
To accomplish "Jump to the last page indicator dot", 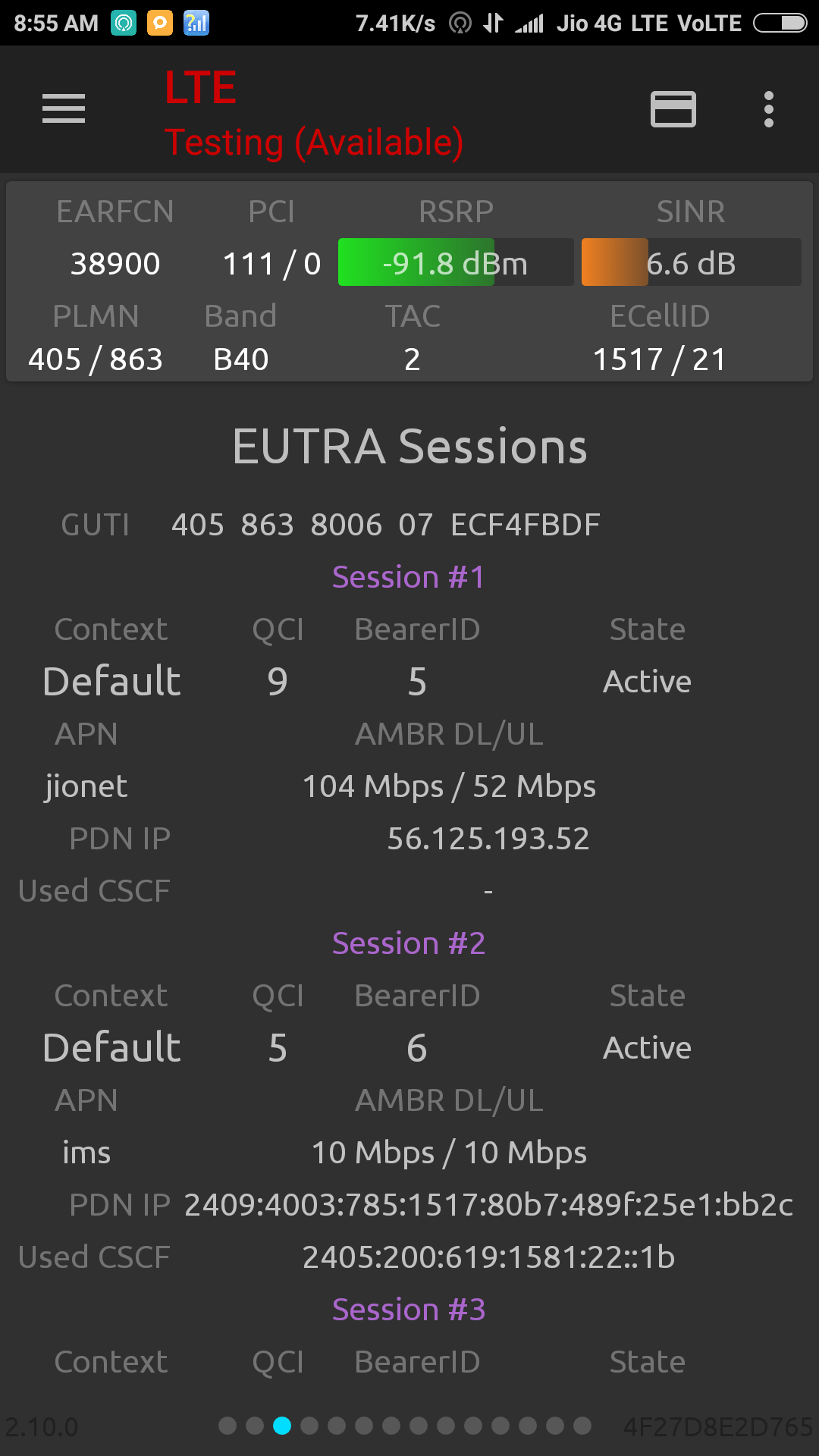I will click(x=582, y=1426).
